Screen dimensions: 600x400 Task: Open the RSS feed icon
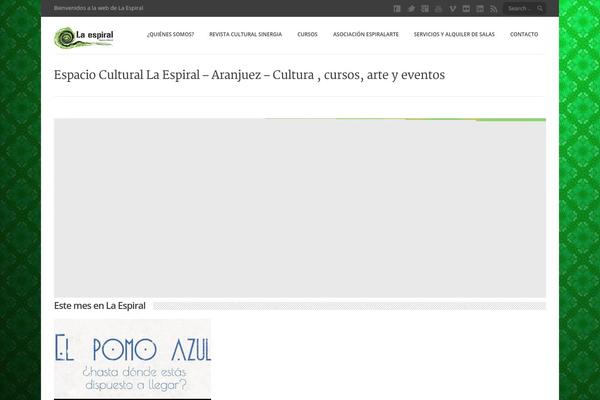pos(494,8)
